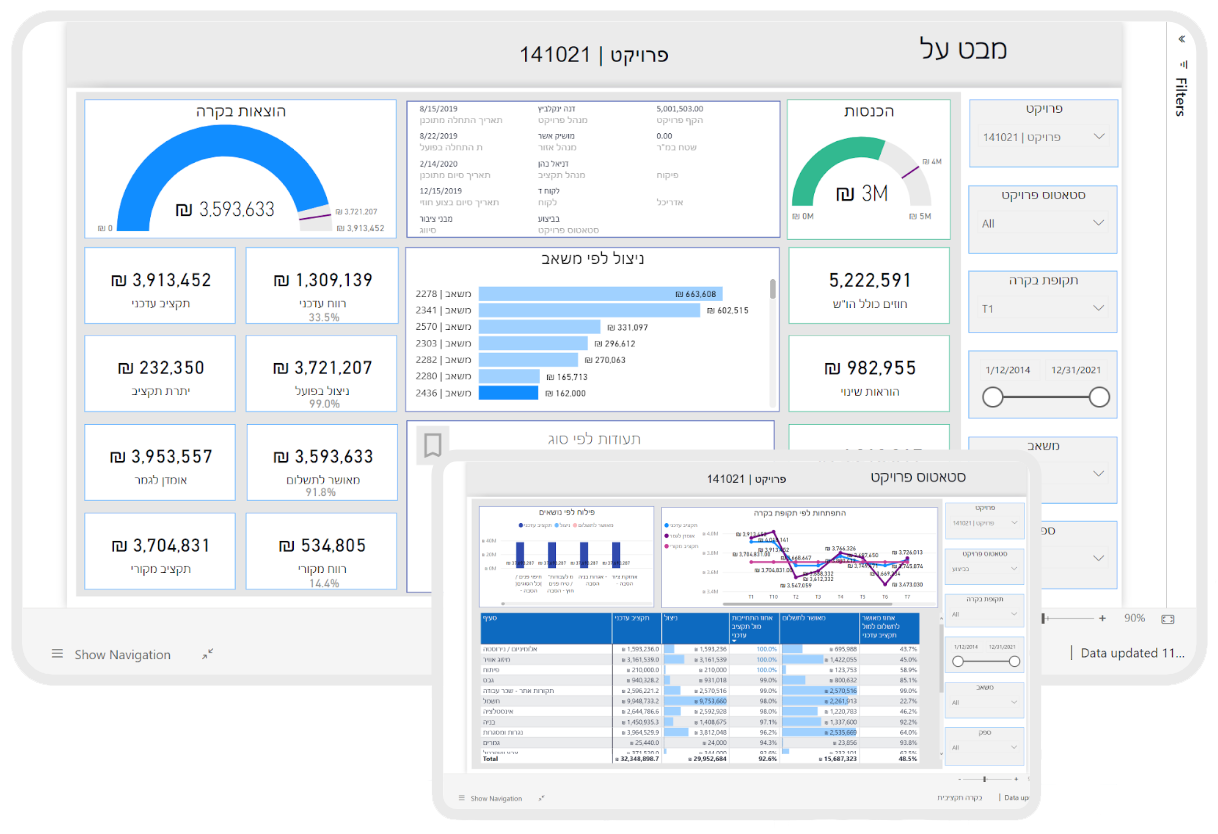Click the הכנסות green gauge chart
The image size is (1218, 834).
pyautogui.click(x=868, y=168)
